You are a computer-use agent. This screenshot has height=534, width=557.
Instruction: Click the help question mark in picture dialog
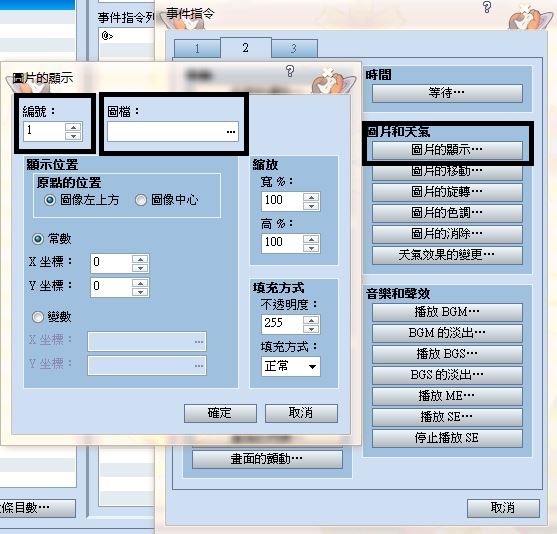point(290,71)
